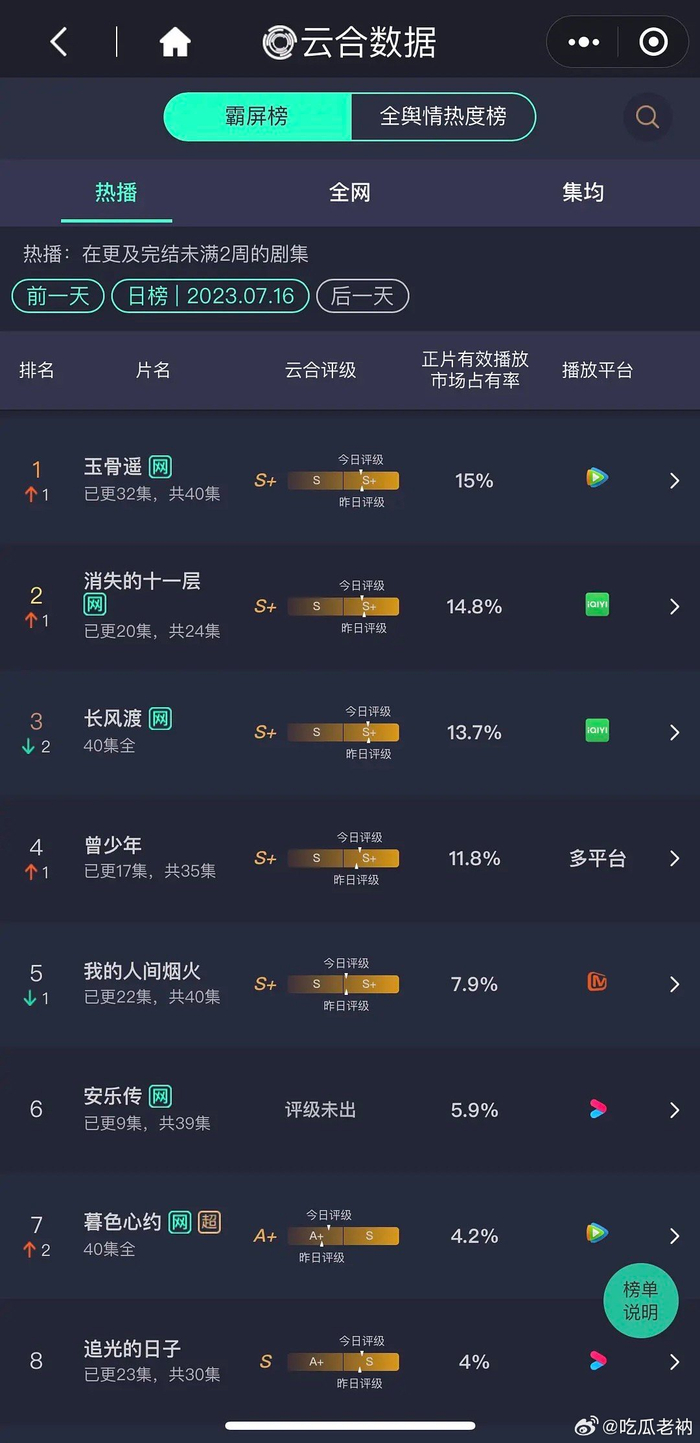The height and width of the screenshot is (1443, 700).
Task: Tap the back arrow at top left
Action: [x=57, y=42]
